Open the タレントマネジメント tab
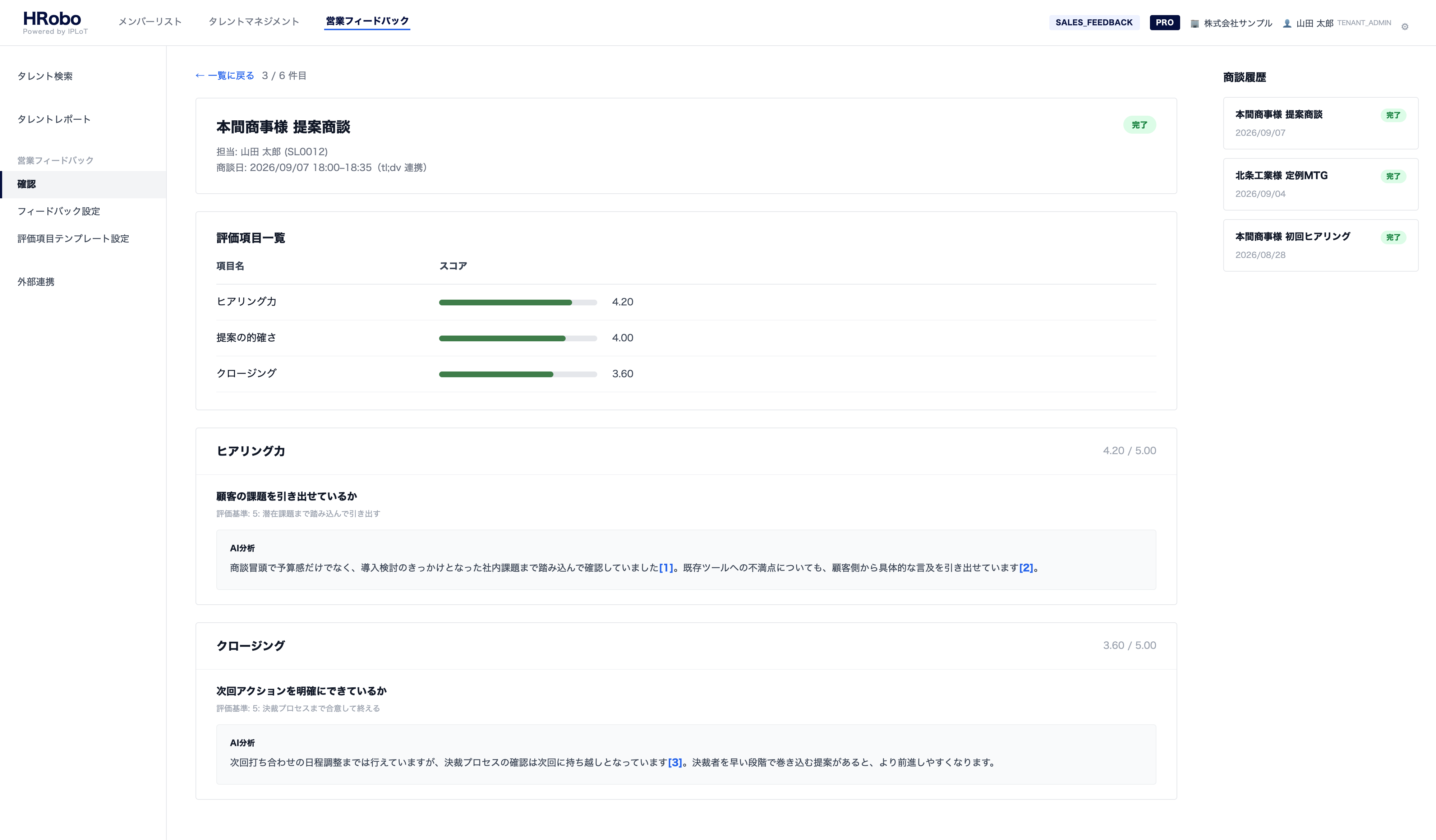 pyautogui.click(x=254, y=22)
